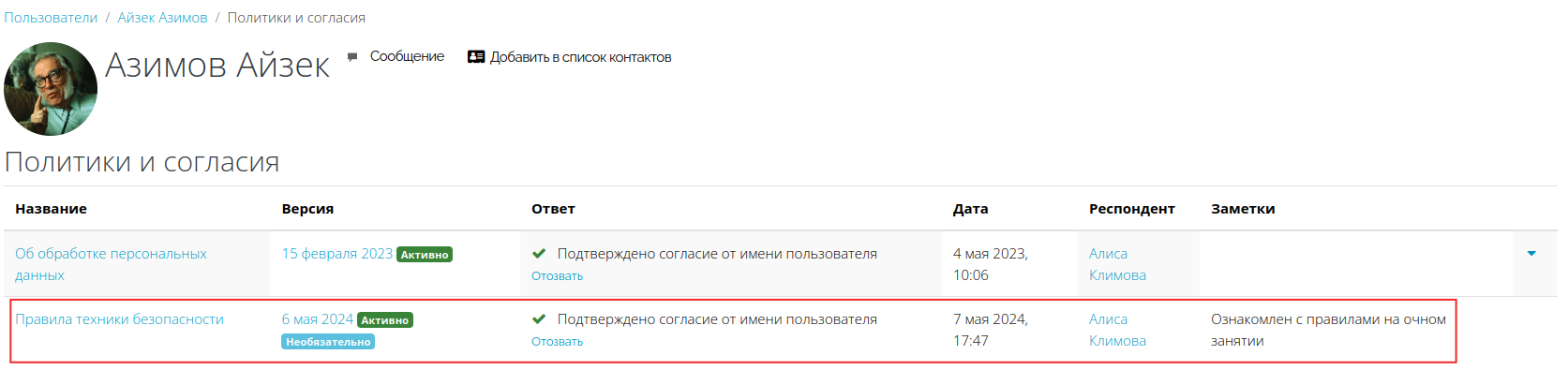1568x370 pixels.
Task: Click Добавить в список контактов
Action: [x=580, y=57]
